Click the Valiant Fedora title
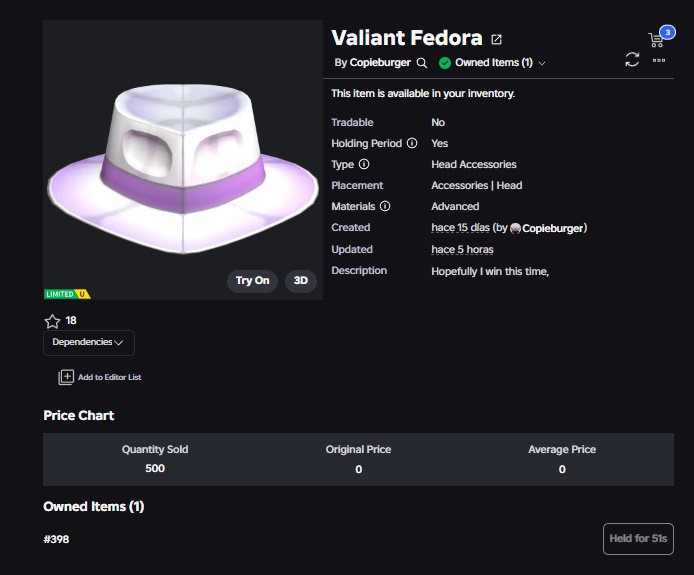This screenshot has width=694, height=575. coord(407,38)
